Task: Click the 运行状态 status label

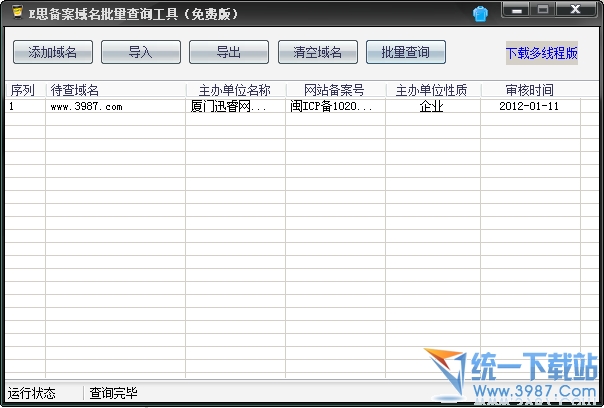Action: (x=32, y=393)
